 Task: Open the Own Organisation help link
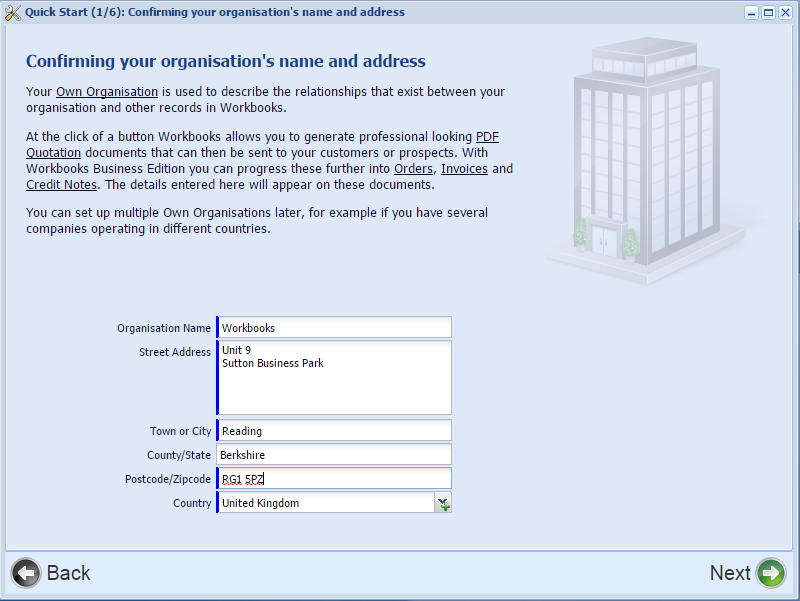(x=107, y=92)
